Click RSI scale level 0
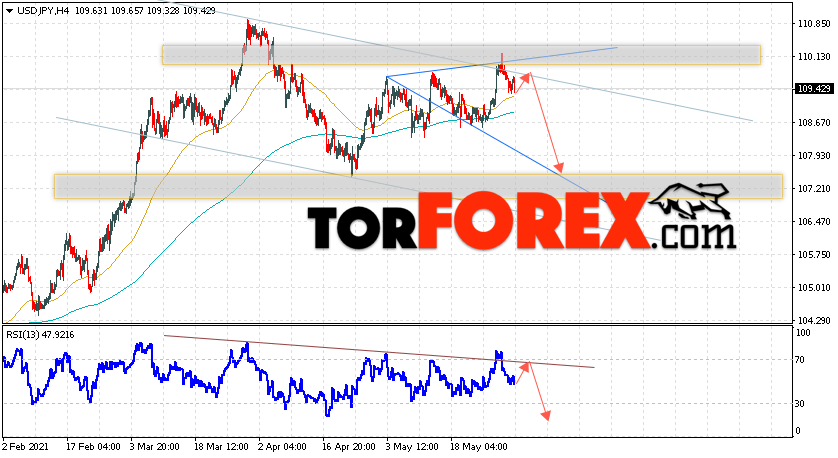This screenshot has height=458, width=838. click(798, 431)
